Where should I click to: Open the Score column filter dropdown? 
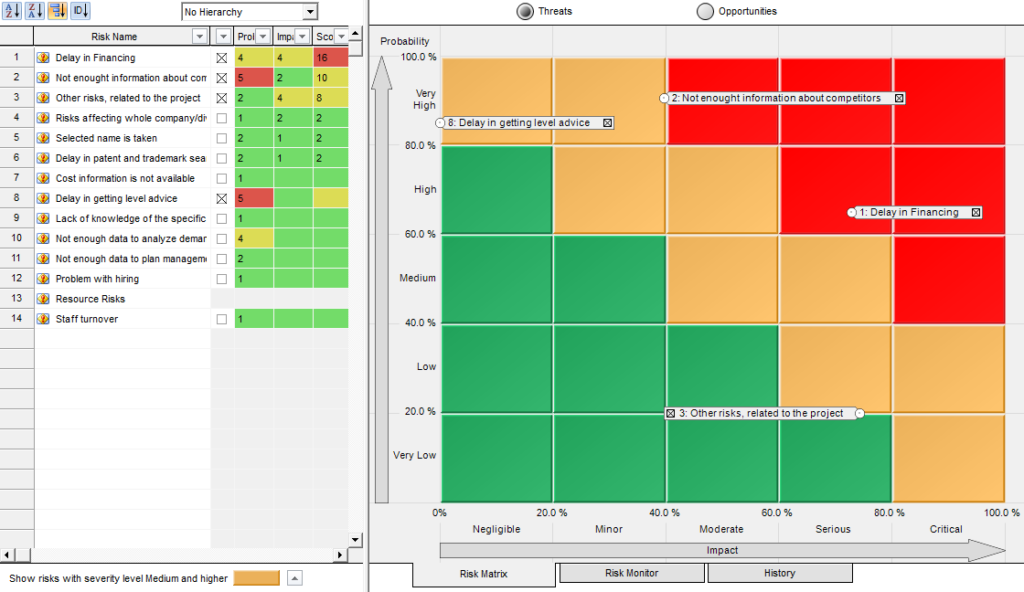340,36
